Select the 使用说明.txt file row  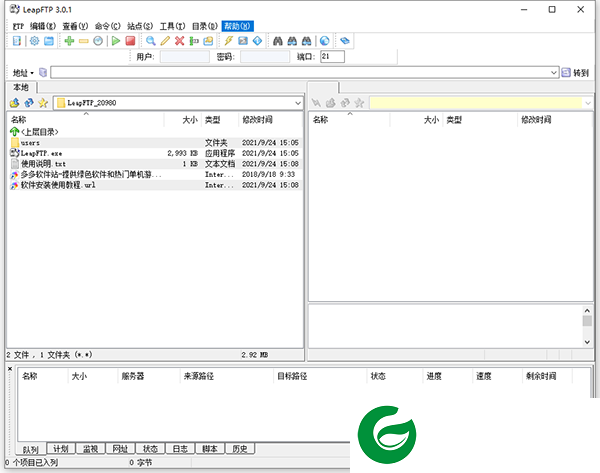click(155, 164)
